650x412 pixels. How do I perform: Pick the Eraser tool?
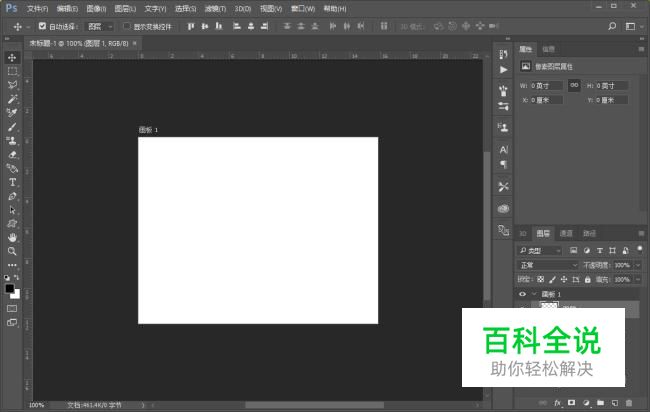coord(13,155)
